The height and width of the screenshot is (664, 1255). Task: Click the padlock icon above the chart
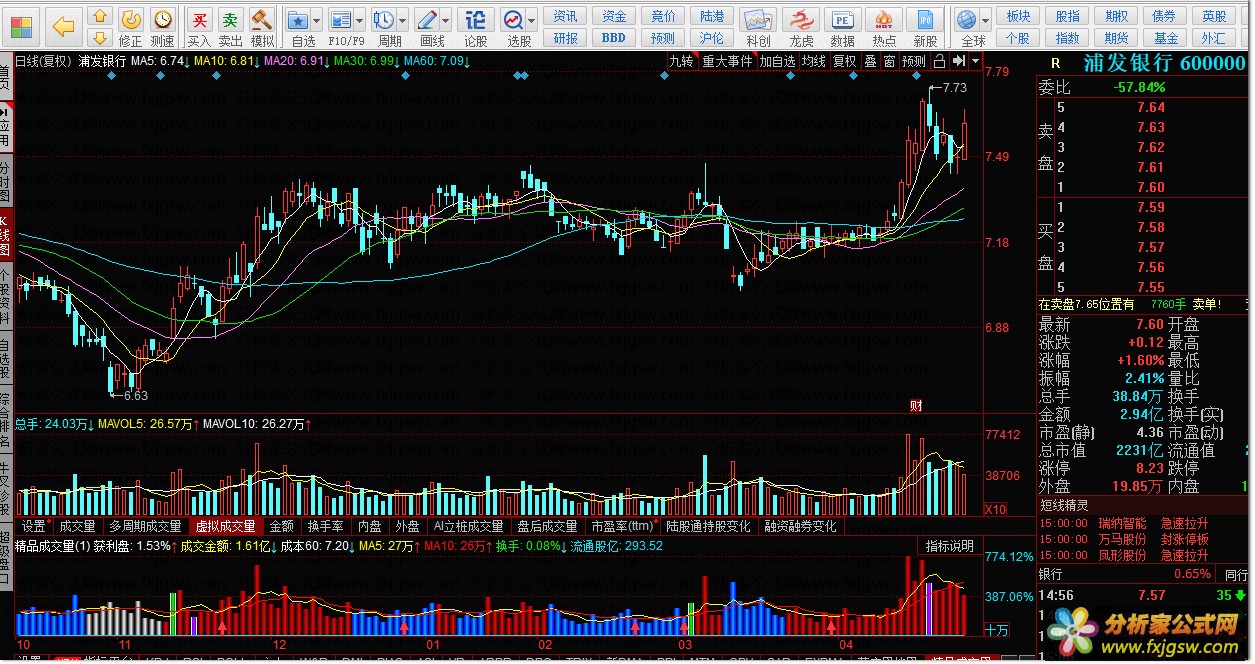(x=939, y=61)
